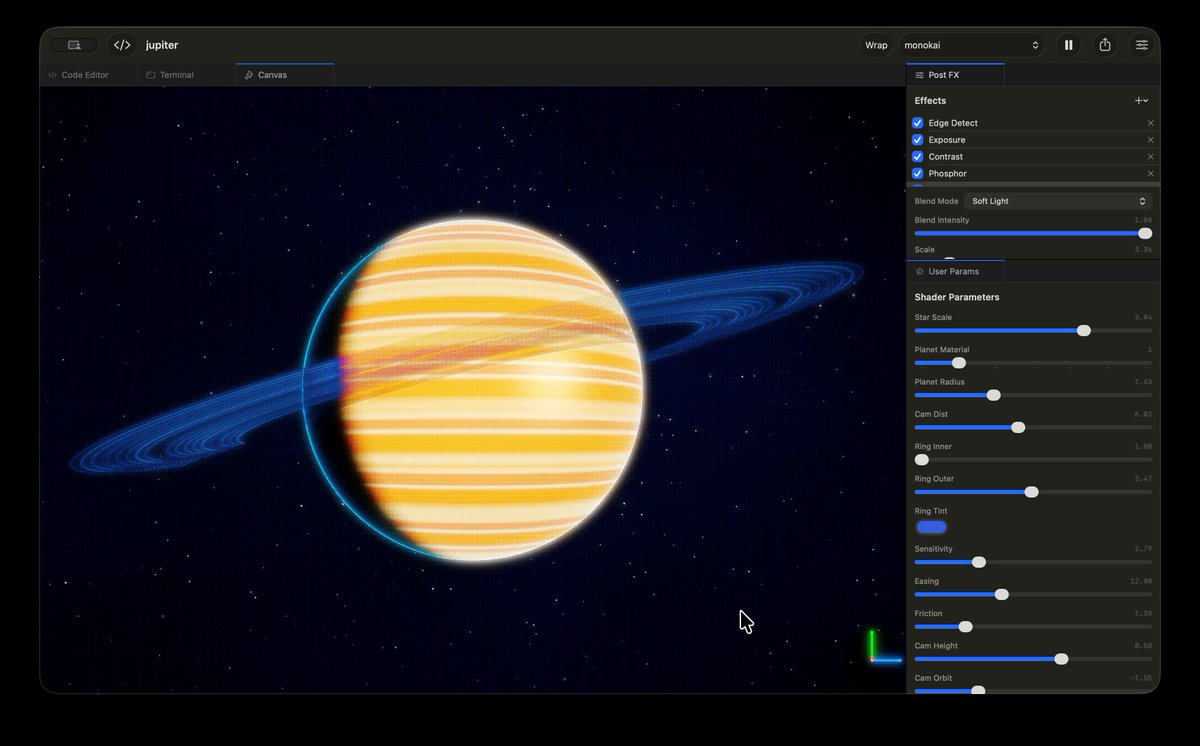
Task: Toggle the sidebar panel button at top-left
Action: coord(74,45)
